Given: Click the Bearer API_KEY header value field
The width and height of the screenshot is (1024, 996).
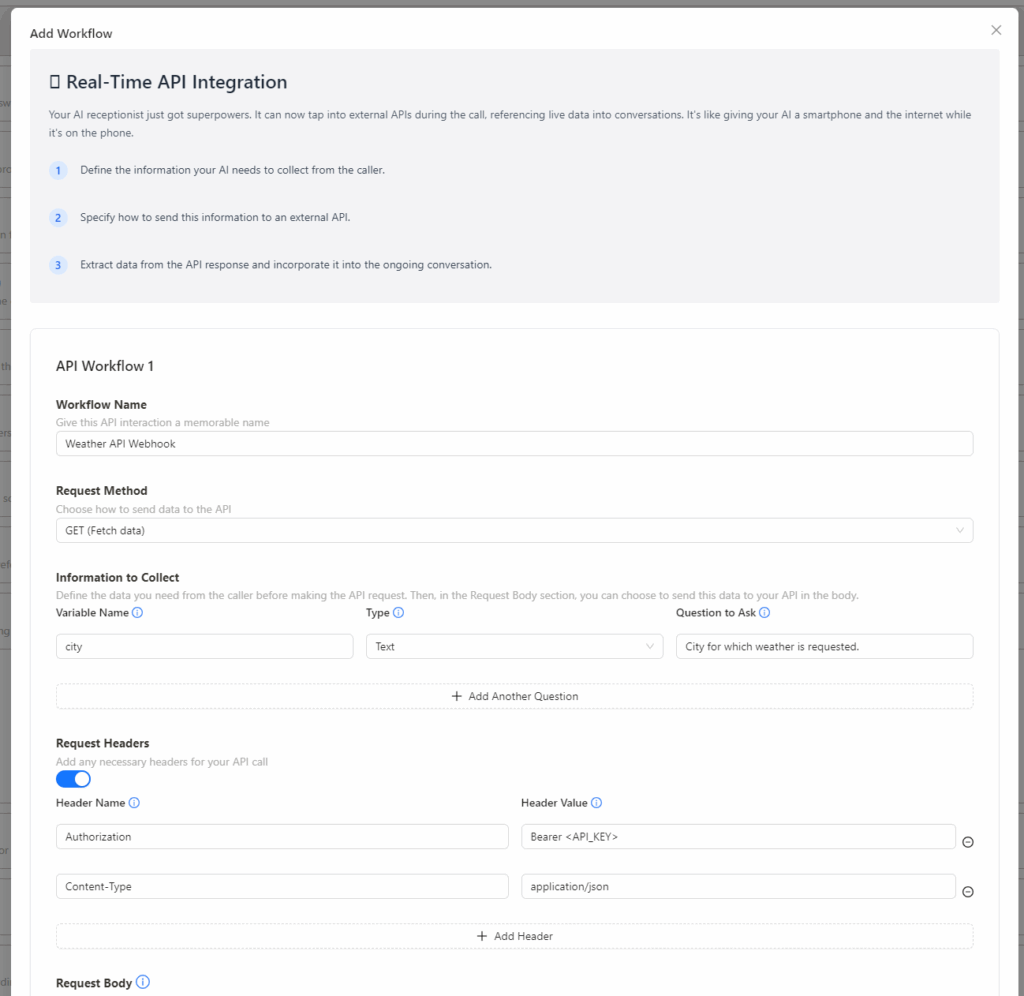Looking at the screenshot, I should [738, 837].
